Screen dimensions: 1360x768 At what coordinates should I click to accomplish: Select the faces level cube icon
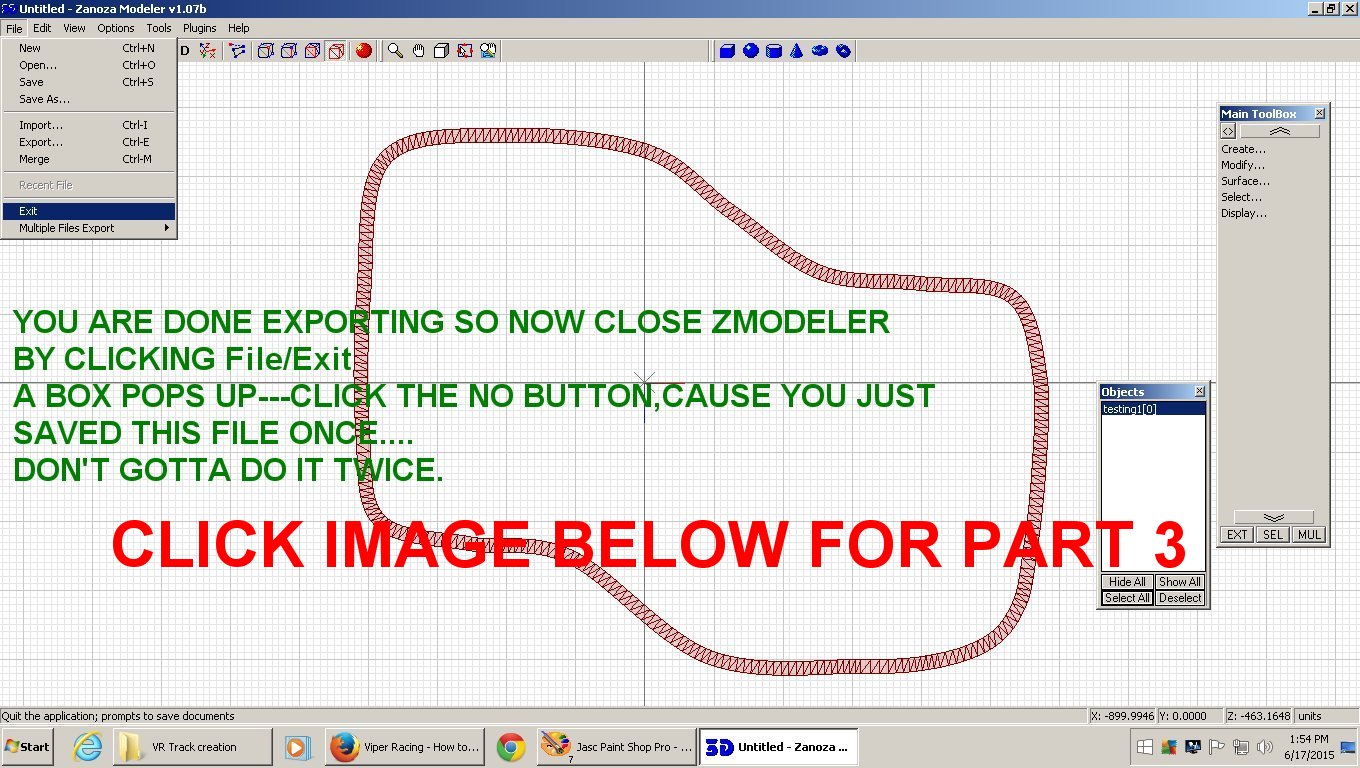(x=313, y=50)
